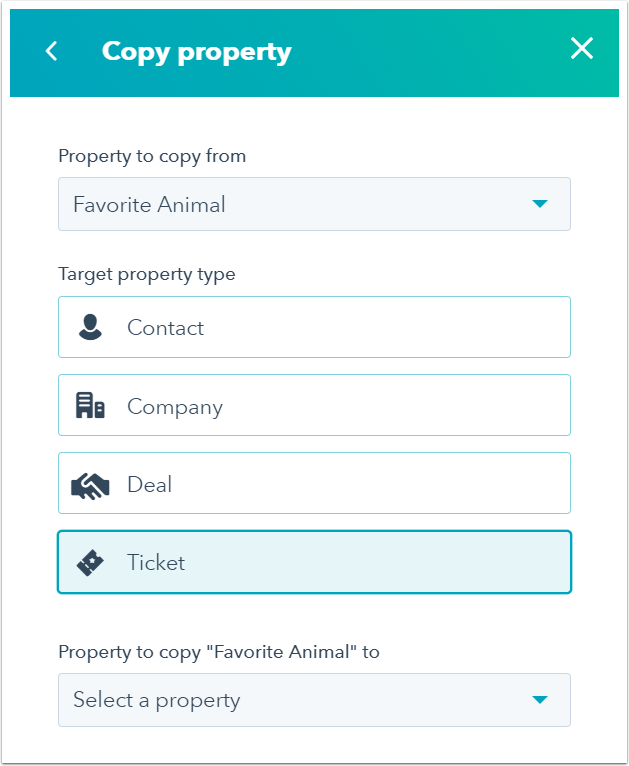Click the Ticket icon
This screenshot has height=766, width=629.
point(91,563)
